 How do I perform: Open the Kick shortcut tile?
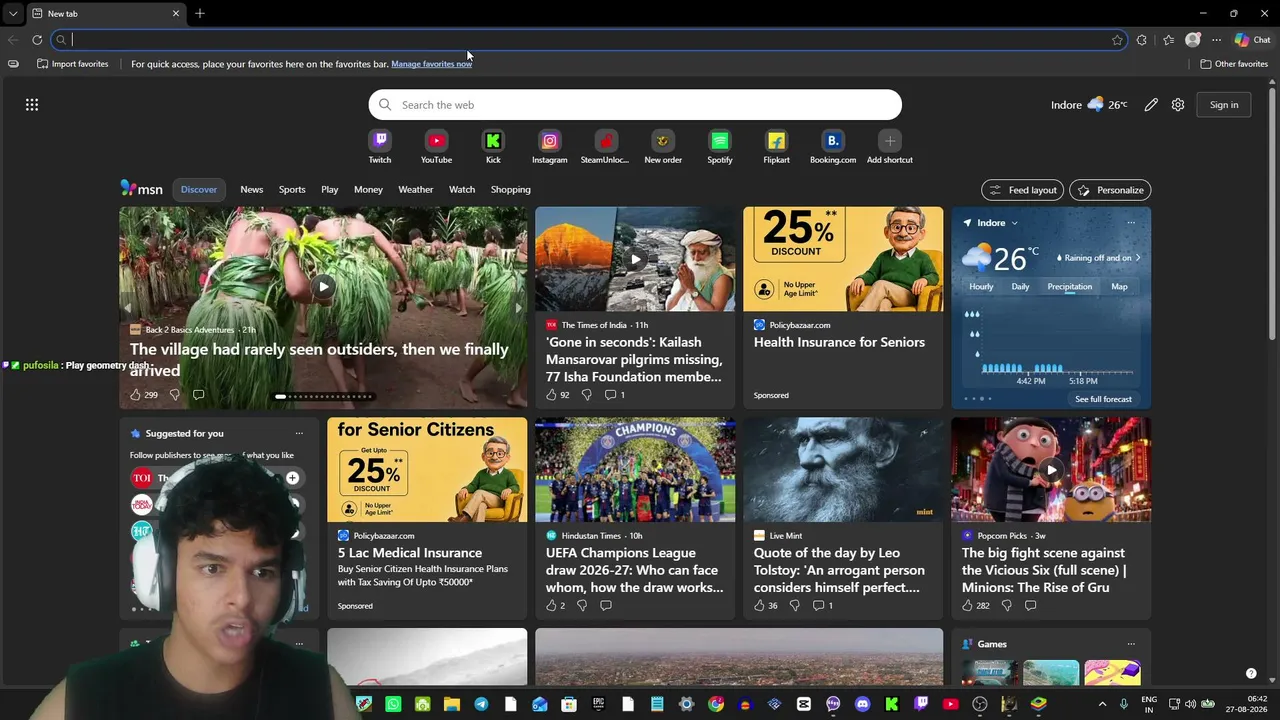(493, 146)
